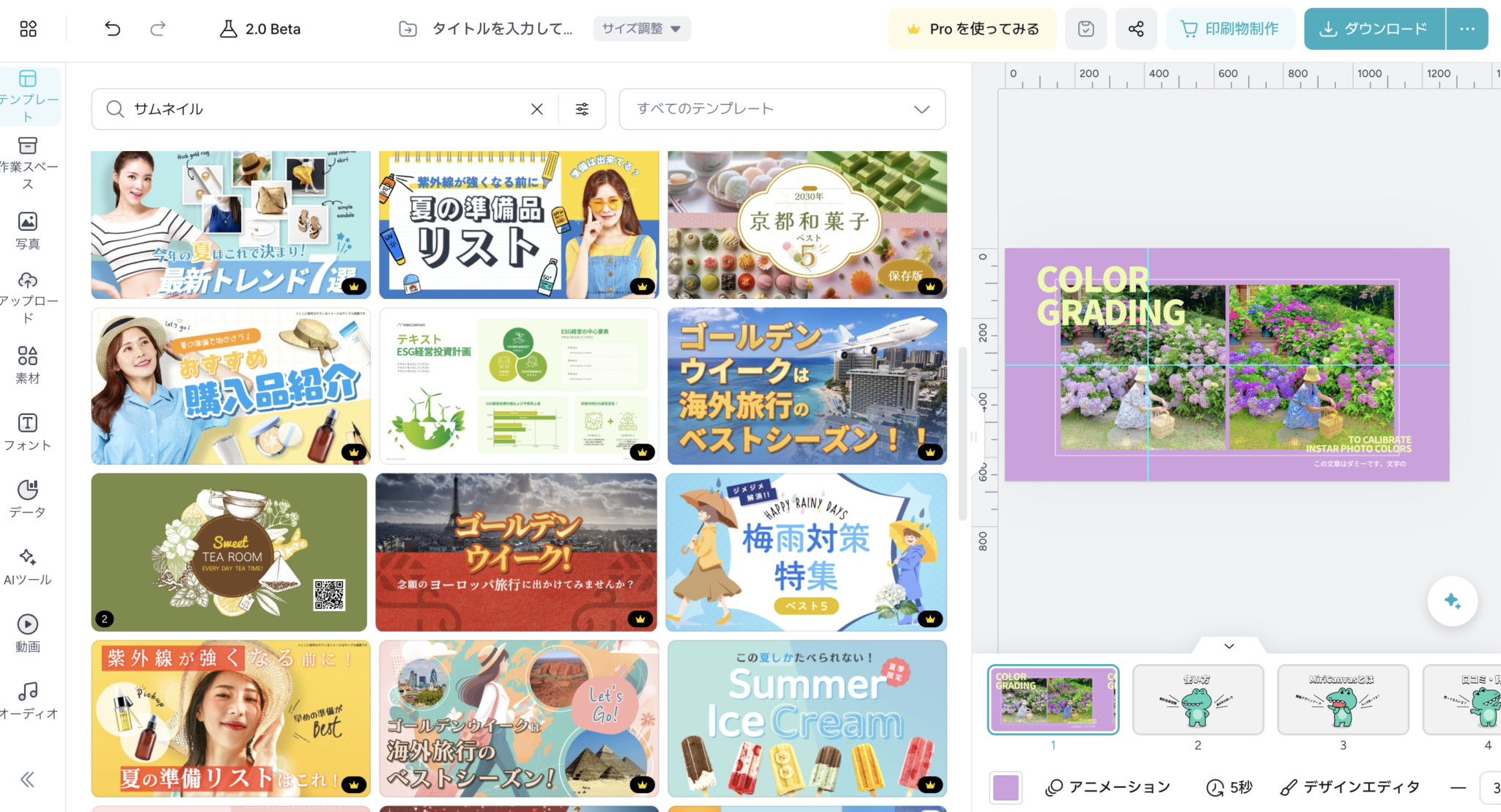Open the search filter settings icon
Screen dimensions: 1501x812
tap(582, 109)
